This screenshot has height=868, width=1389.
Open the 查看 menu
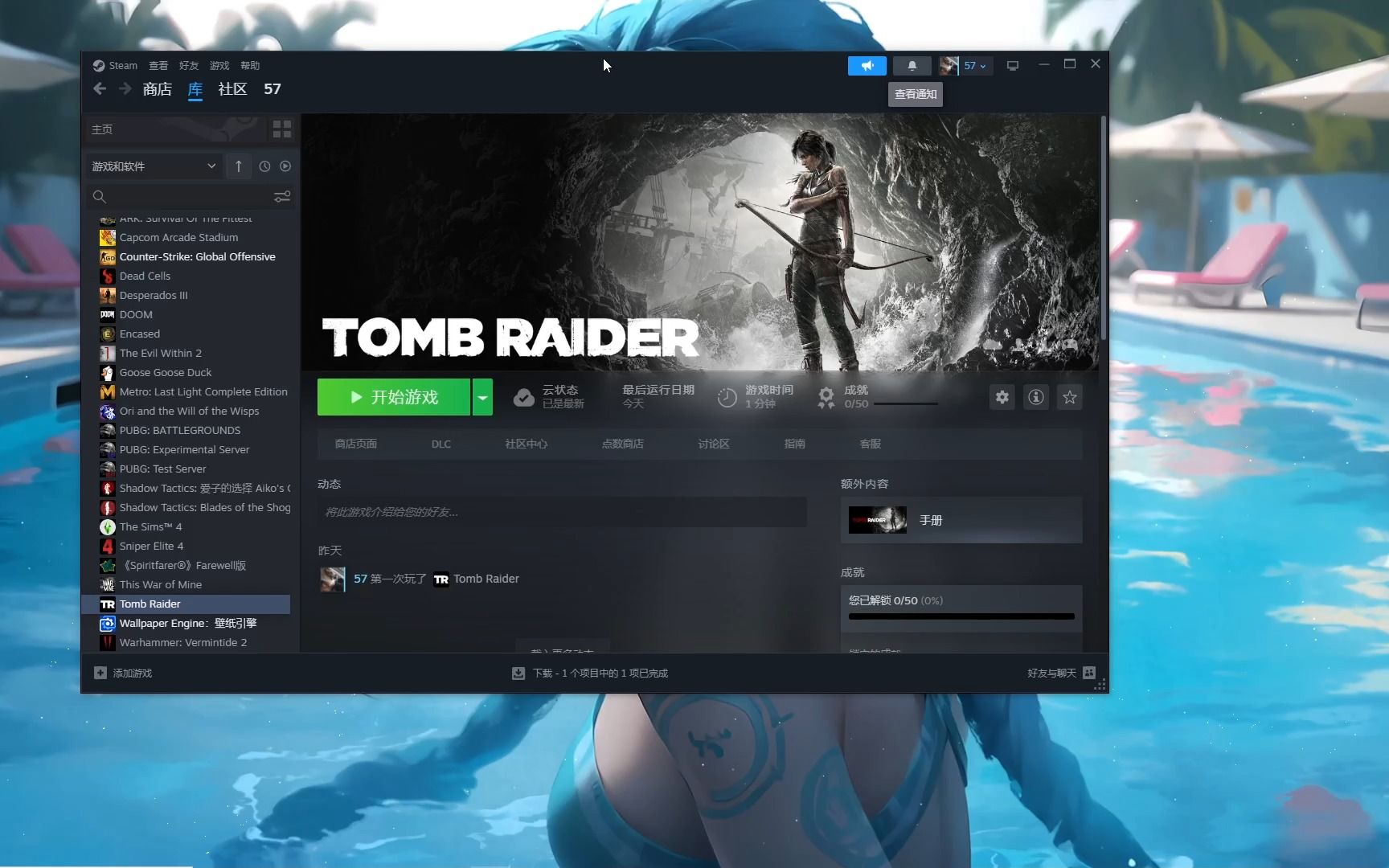(158, 66)
